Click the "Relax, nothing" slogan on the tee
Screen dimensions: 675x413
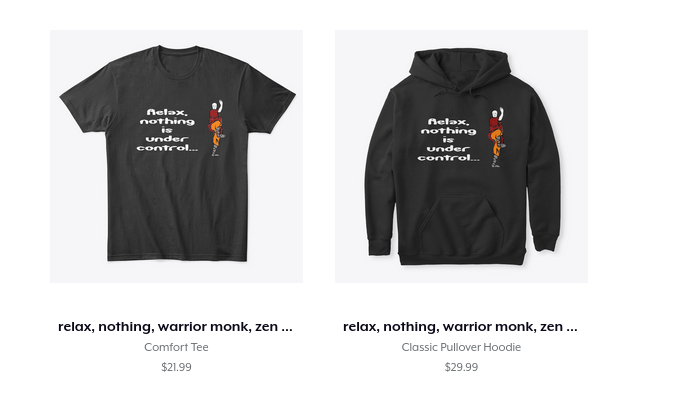pos(167,117)
